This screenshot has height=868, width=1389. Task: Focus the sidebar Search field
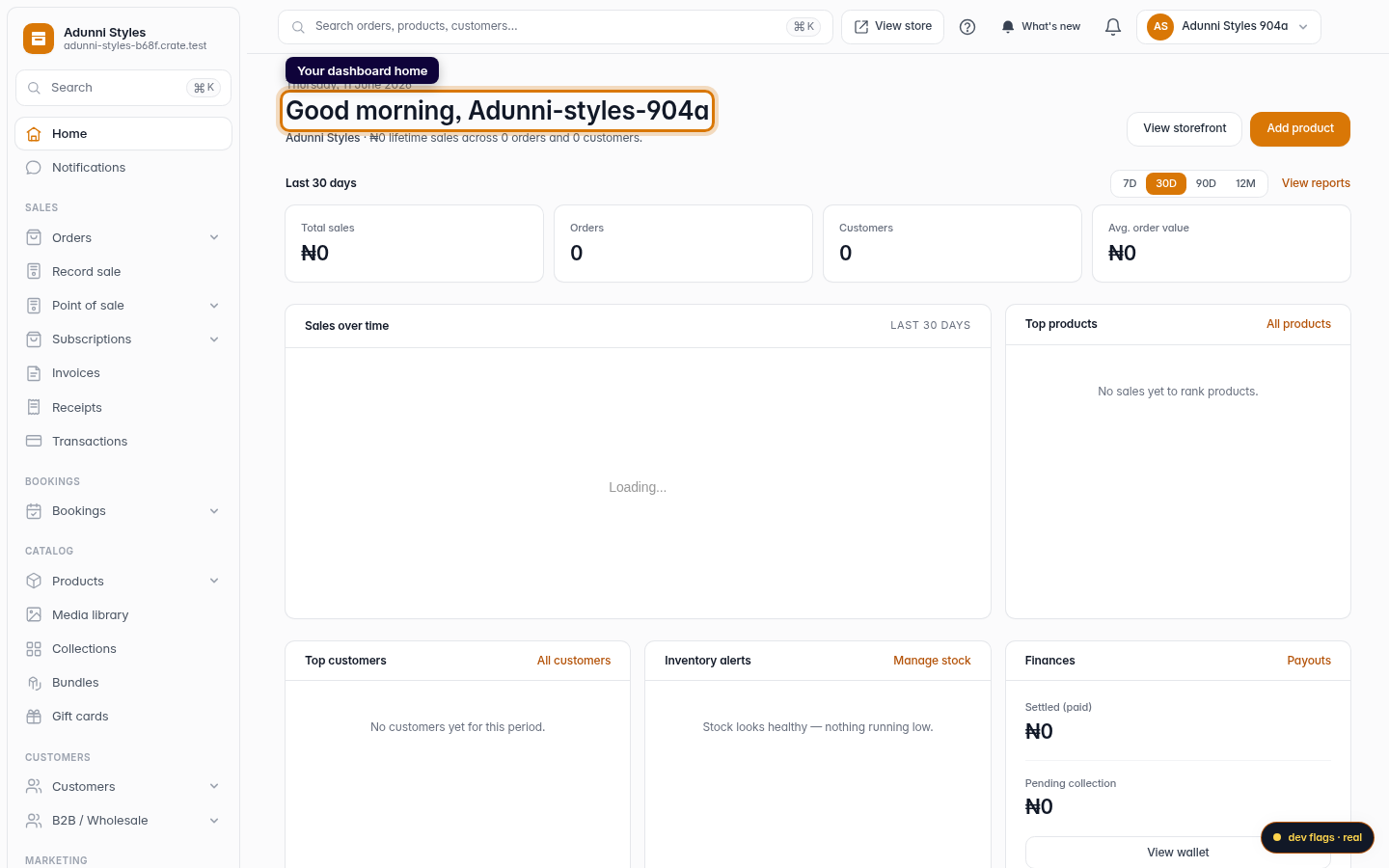coord(123,88)
